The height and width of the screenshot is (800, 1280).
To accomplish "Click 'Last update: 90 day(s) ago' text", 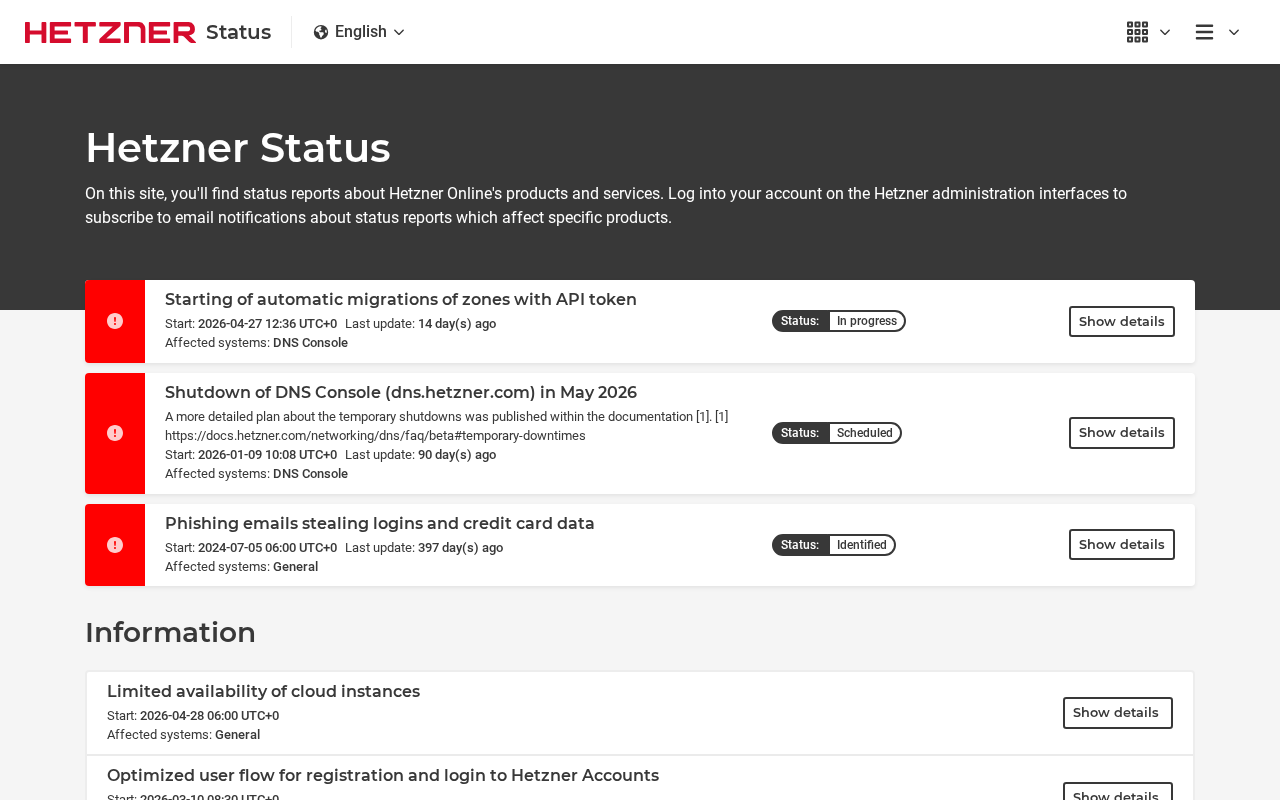I will (420, 455).
